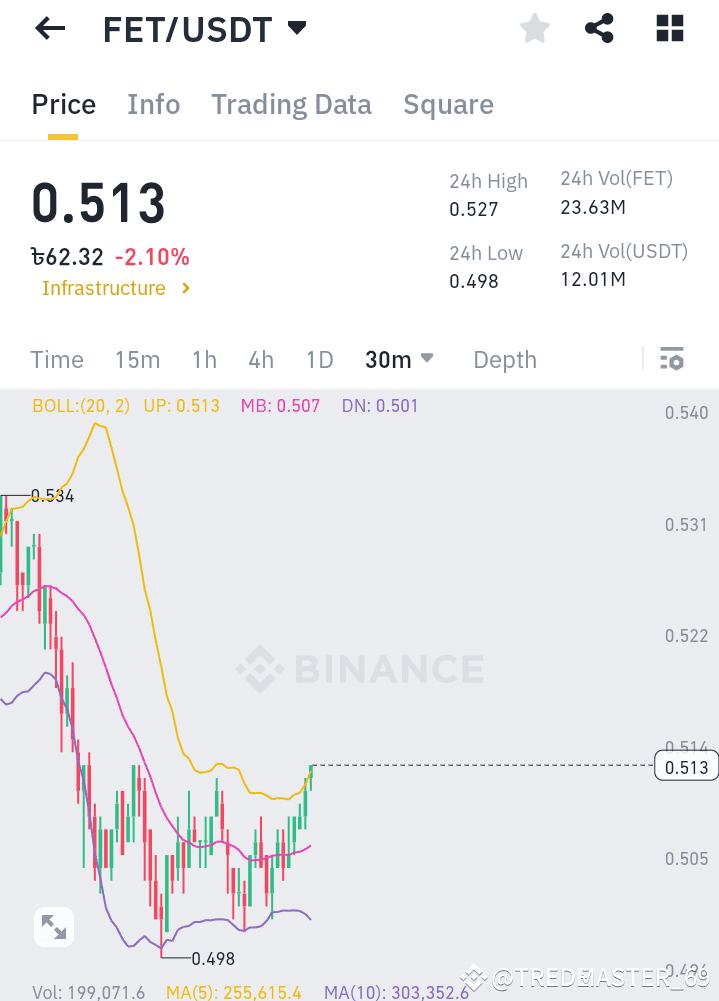Viewport: 719px width, 1001px height.
Task: Expand the 30m interval dropdown
Action: pyautogui.click(x=399, y=359)
